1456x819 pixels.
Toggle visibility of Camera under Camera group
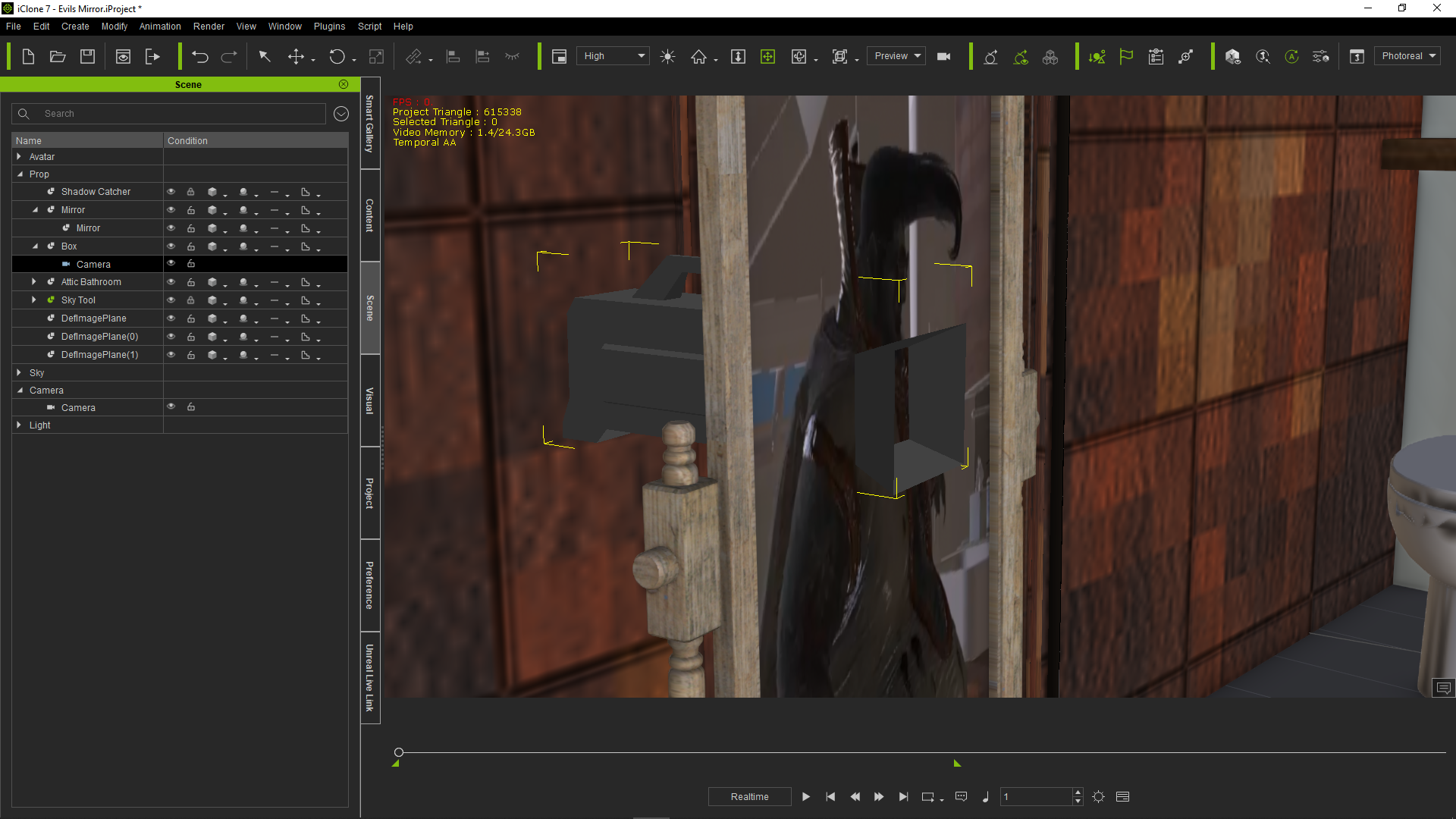point(171,406)
